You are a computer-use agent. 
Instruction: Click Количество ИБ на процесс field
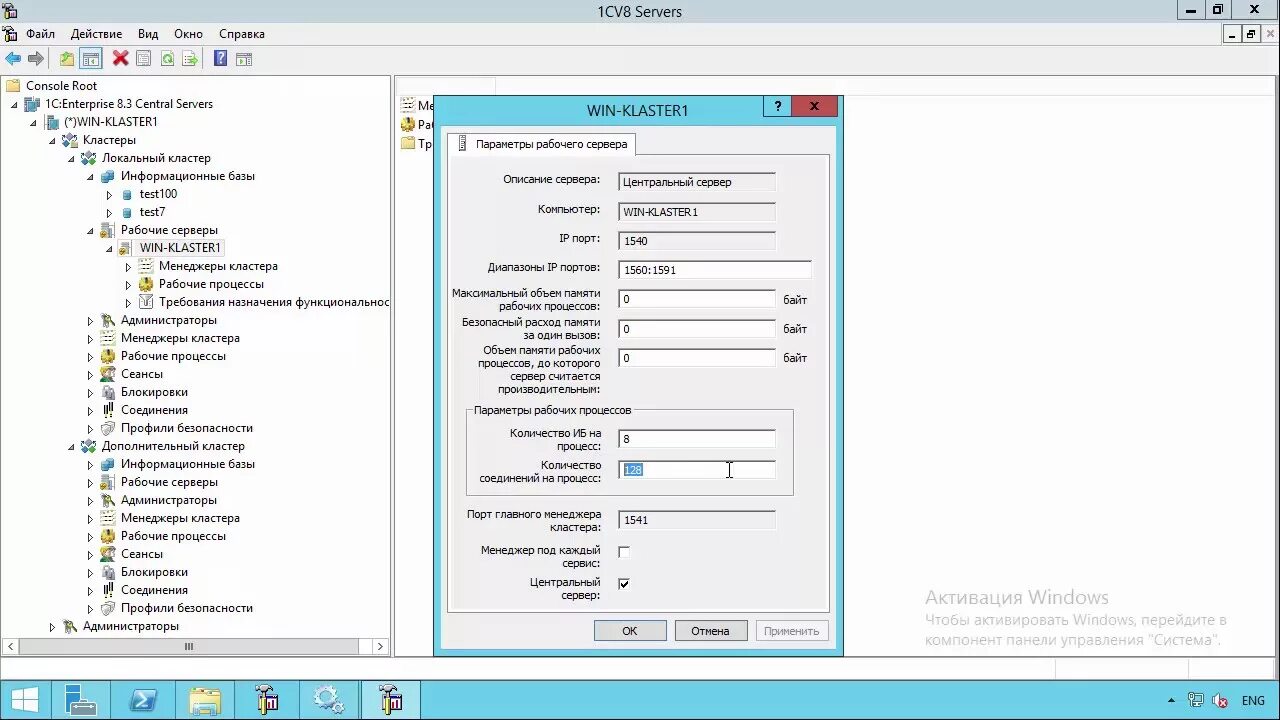point(697,439)
